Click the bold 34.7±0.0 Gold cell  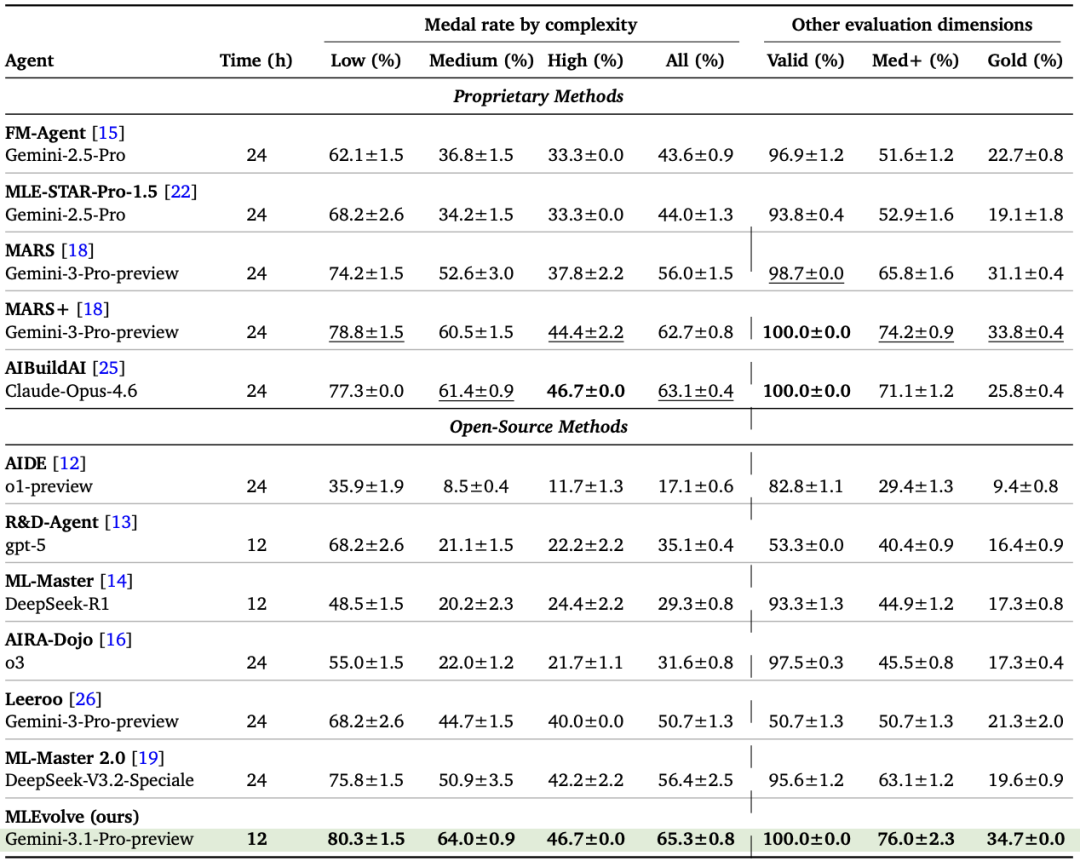coord(1026,839)
